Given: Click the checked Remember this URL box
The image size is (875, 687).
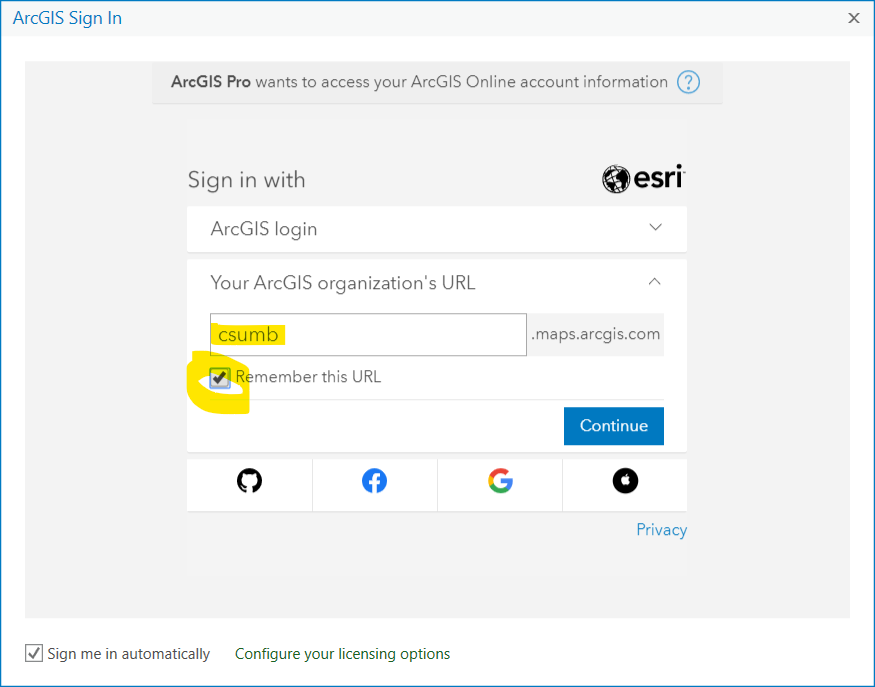Looking at the screenshot, I should (219, 377).
